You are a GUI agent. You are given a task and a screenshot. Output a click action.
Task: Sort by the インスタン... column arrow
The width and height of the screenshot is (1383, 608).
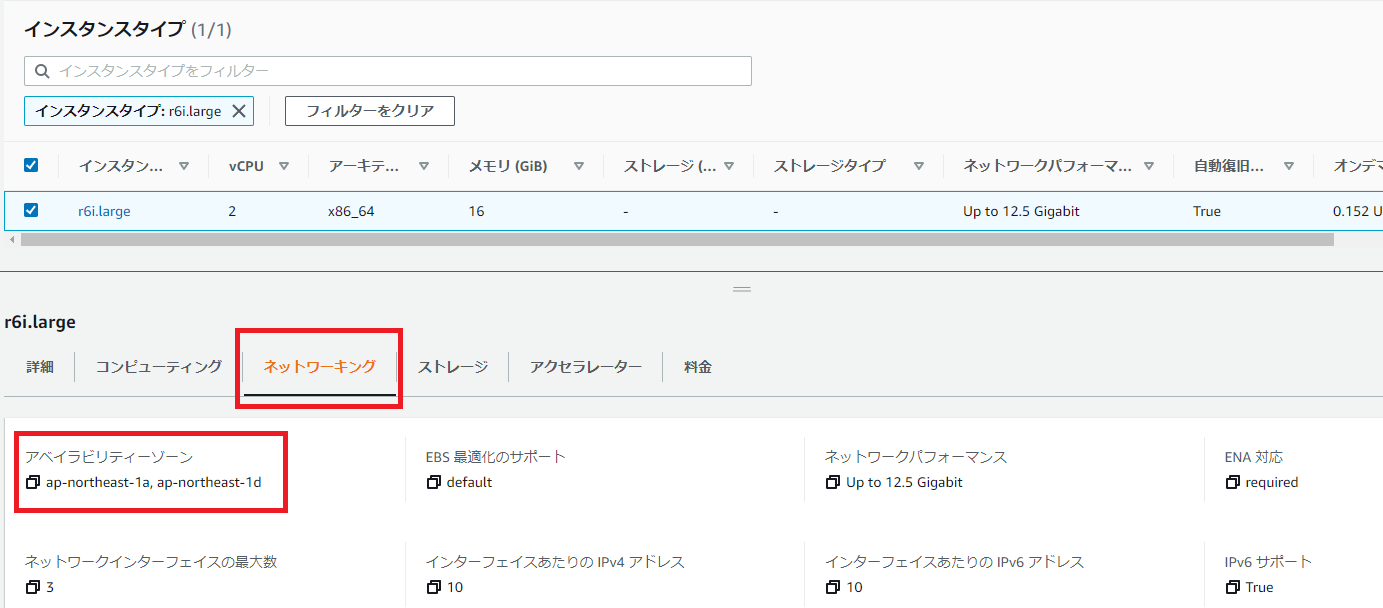point(184,166)
